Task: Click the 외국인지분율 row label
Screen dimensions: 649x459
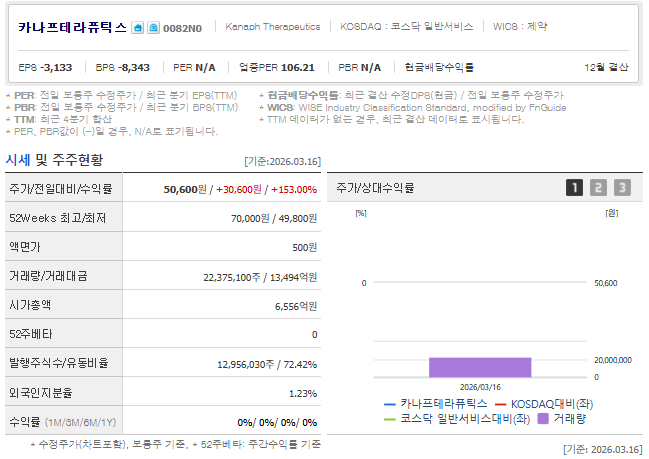Action: pyautogui.click(x=41, y=392)
